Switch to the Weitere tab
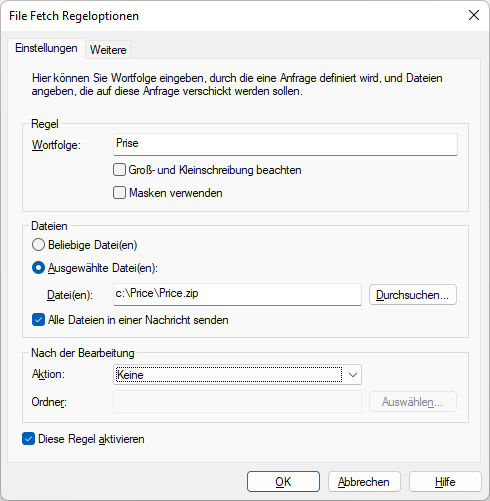 click(108, 50)
